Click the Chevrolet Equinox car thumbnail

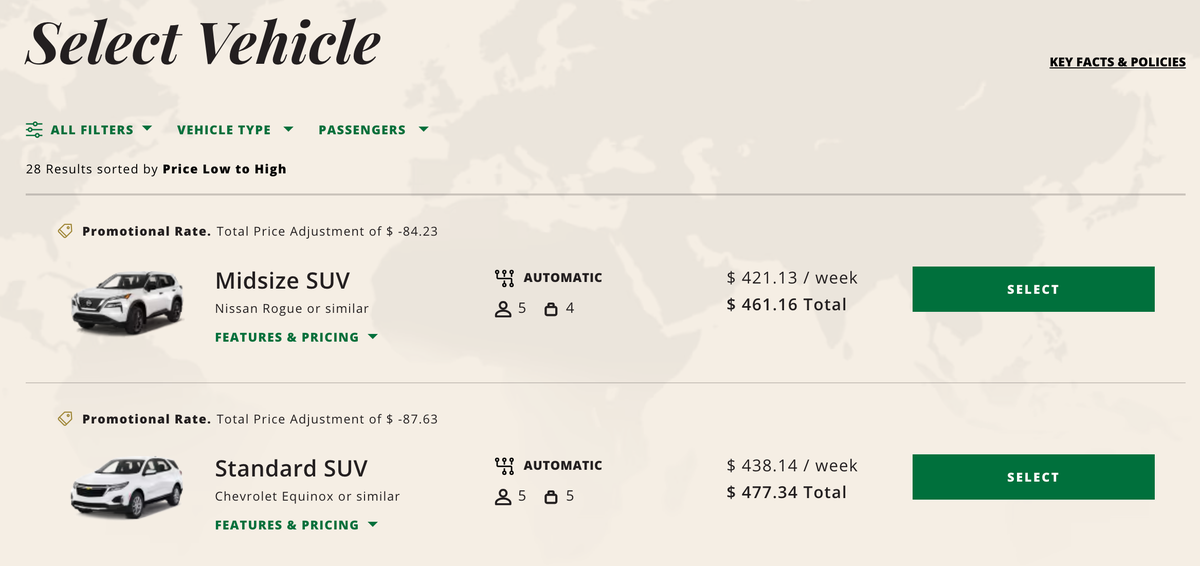[127, 486]
